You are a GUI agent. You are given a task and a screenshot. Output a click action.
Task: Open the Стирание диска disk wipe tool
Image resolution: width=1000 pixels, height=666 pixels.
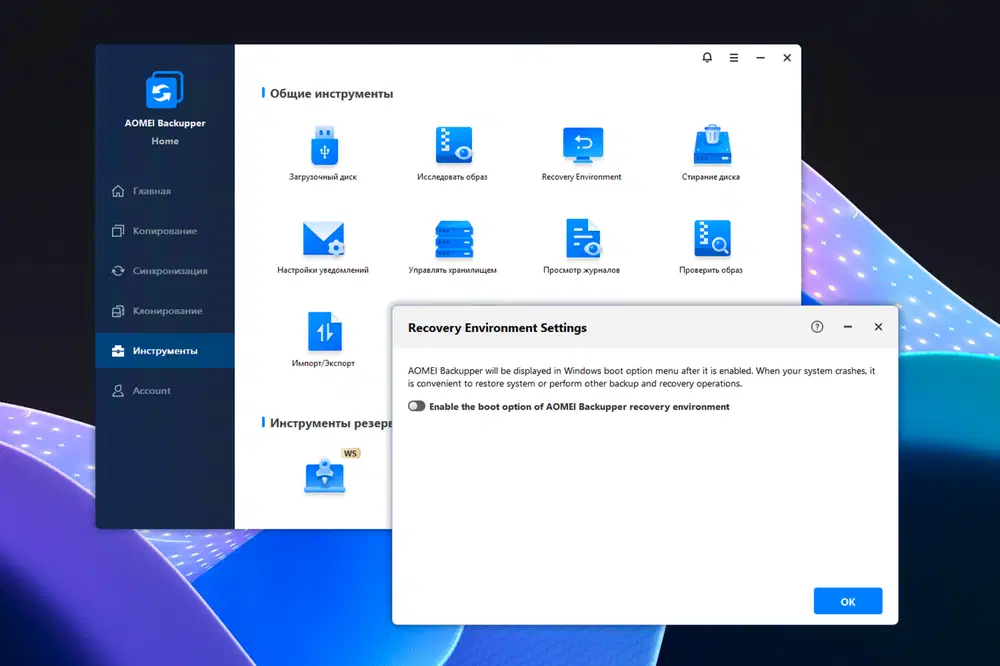(x=711, y=153)
